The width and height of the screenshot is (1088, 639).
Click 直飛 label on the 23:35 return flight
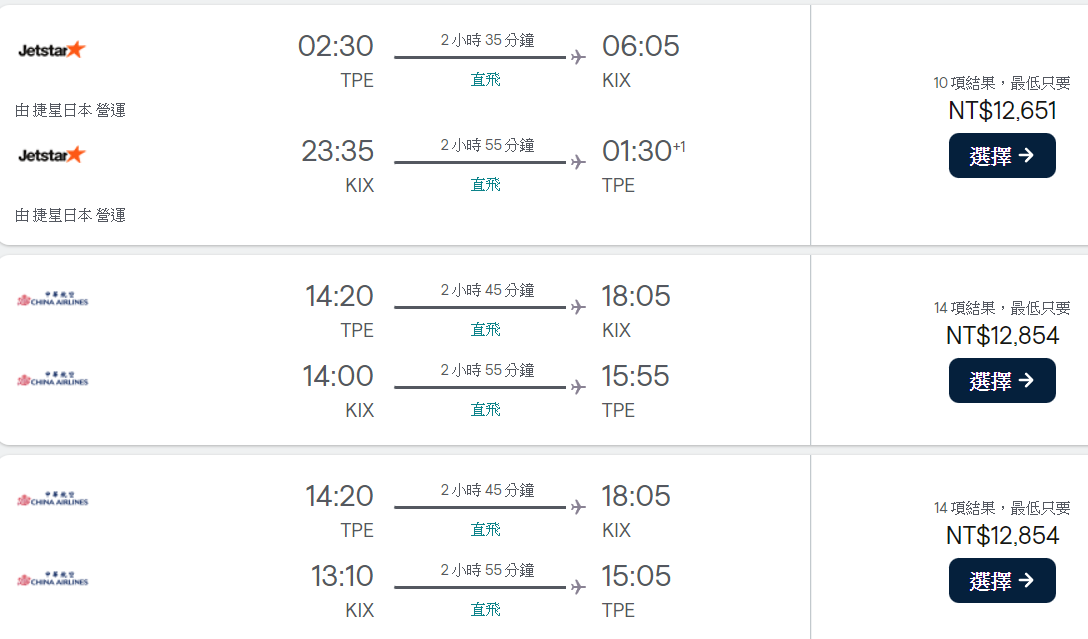point(486,185)
